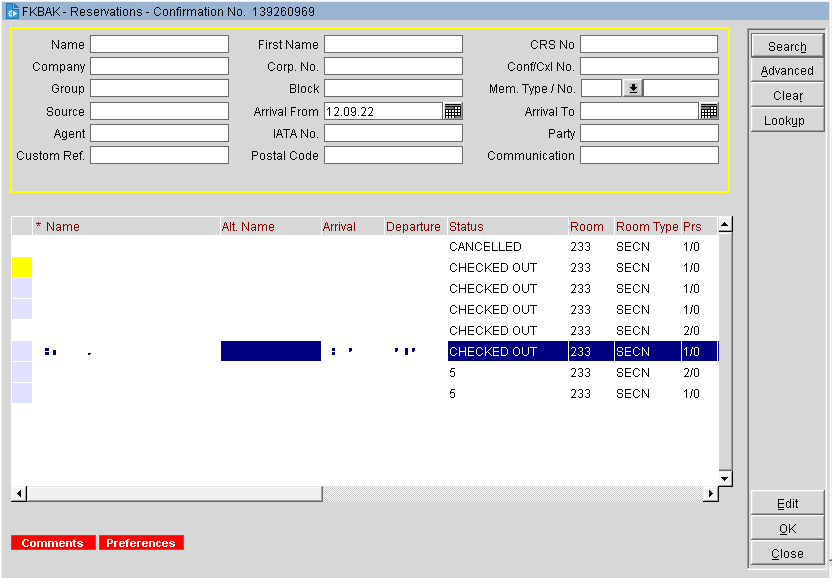Open the Arrival From calendar picker
Image resolution: width=832 pixels, height=578 pixels.
point(453,111)
